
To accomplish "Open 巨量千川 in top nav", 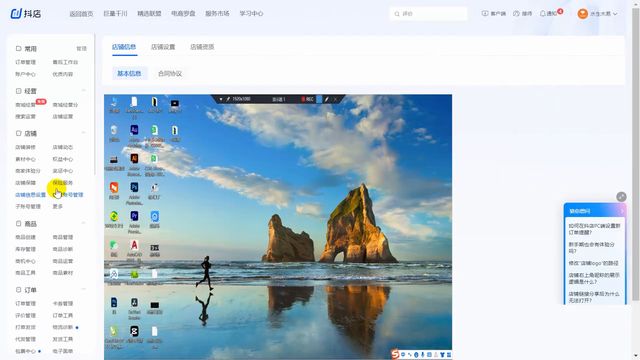I will click(x=115, y=13).
